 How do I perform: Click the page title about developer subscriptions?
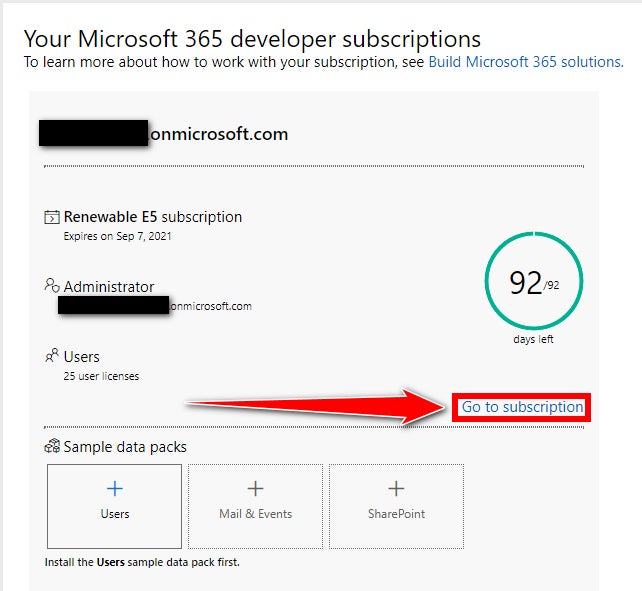coord(252,39)
